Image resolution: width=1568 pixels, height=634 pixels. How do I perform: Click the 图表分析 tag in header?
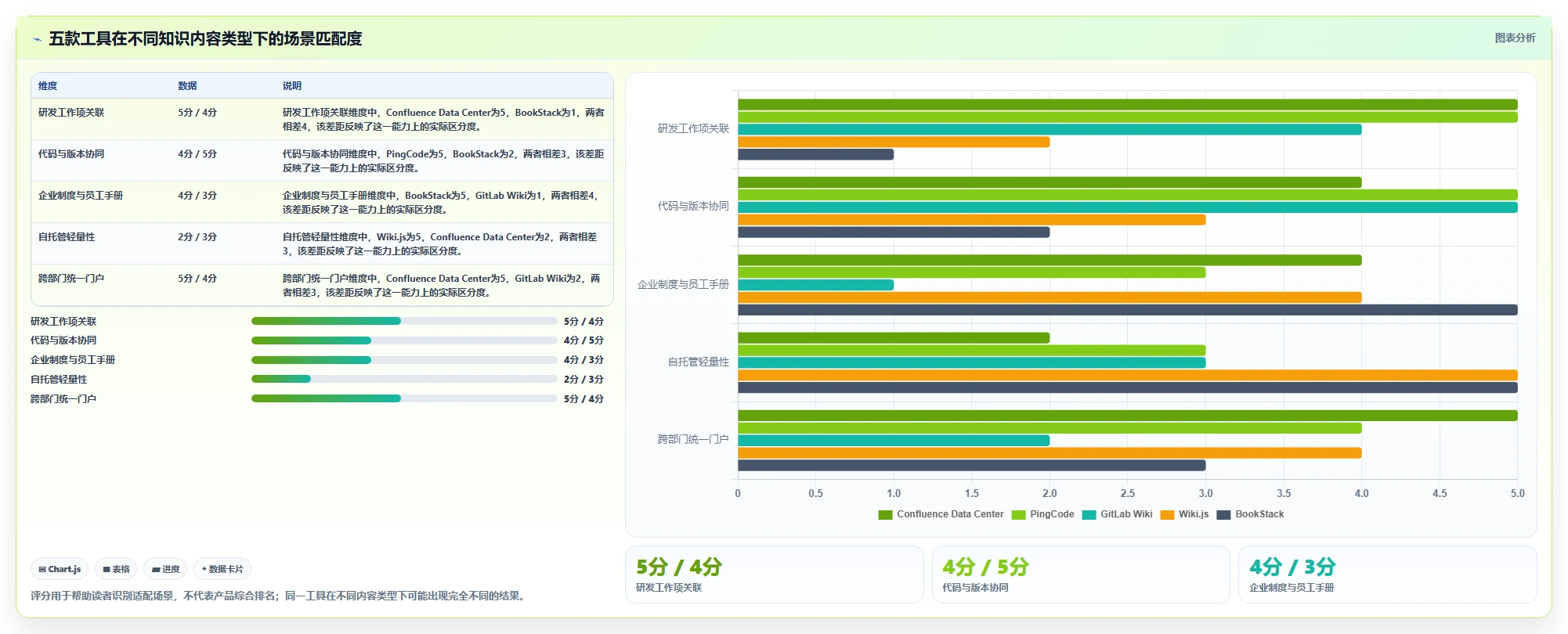point(1515,38)
